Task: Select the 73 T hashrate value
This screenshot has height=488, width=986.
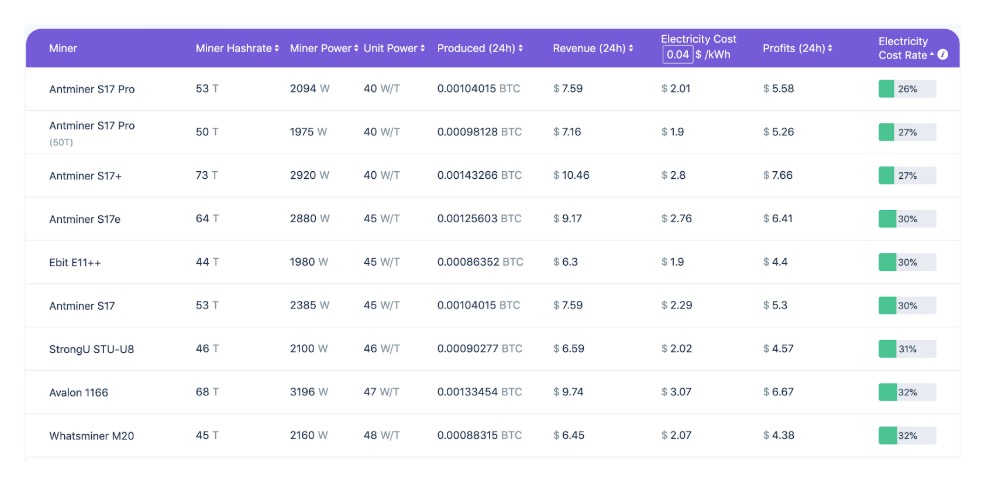Action: pyautogui.click(x=207, y=175)
